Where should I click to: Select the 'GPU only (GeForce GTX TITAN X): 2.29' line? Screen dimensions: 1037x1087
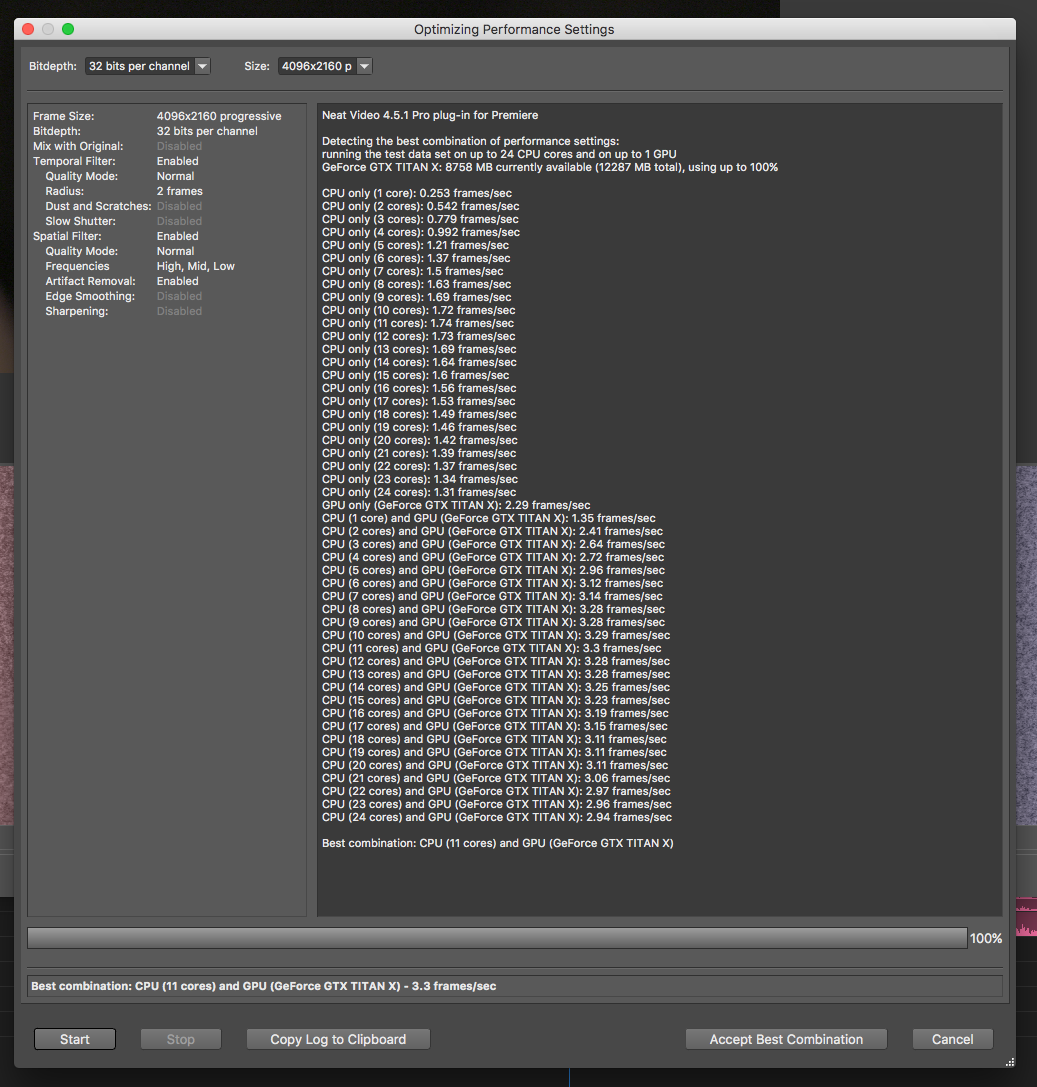click(456, 505)
